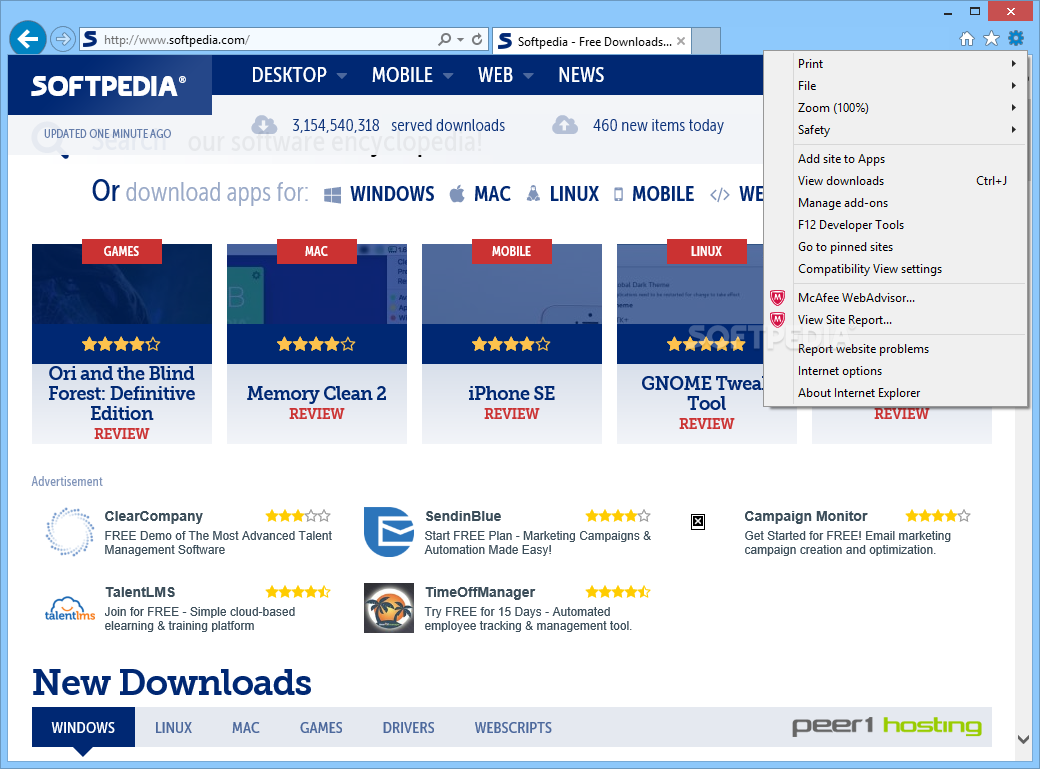Click the Tools gear icon
Viewport: 1040px width, 769px height.
pos(1016,38)
